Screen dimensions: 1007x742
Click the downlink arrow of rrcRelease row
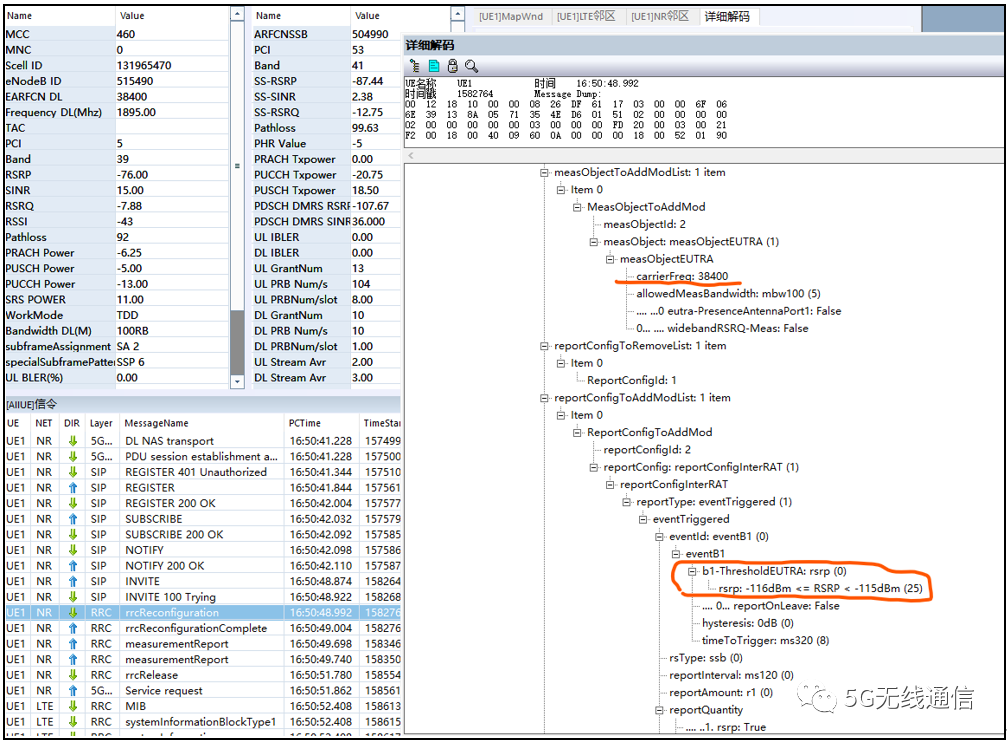click(x=73, y=675)
